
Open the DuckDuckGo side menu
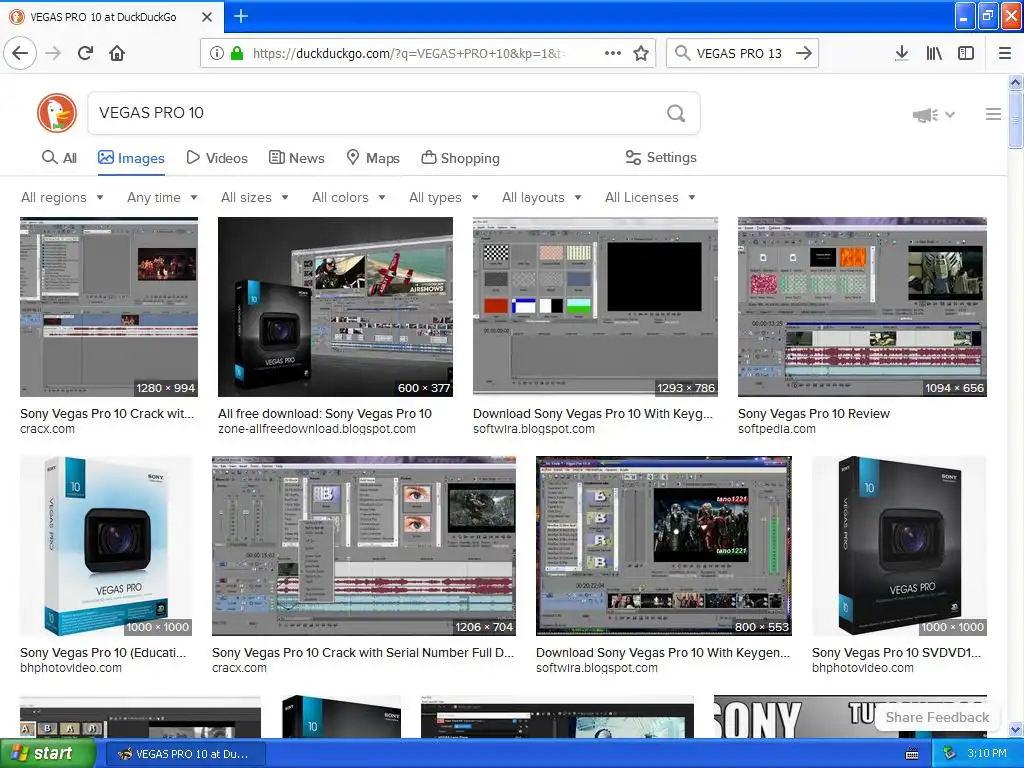pos(993,114)
